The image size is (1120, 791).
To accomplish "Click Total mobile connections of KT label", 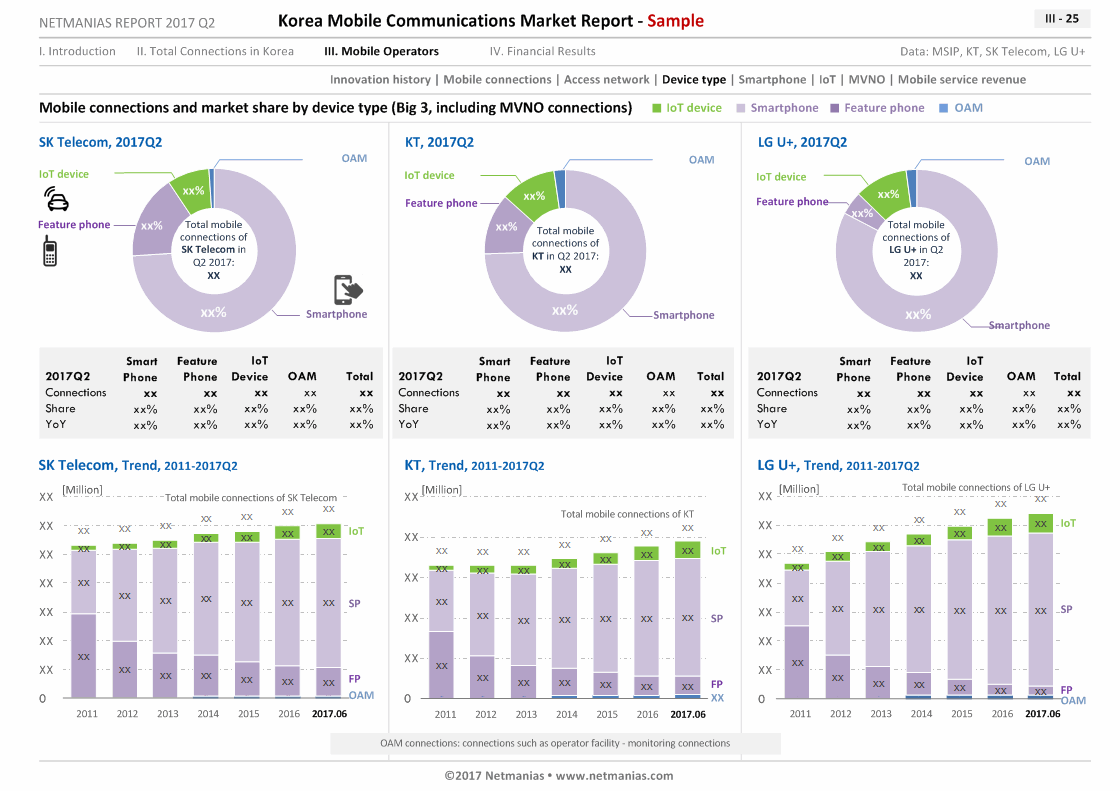I will pos(627,514).
